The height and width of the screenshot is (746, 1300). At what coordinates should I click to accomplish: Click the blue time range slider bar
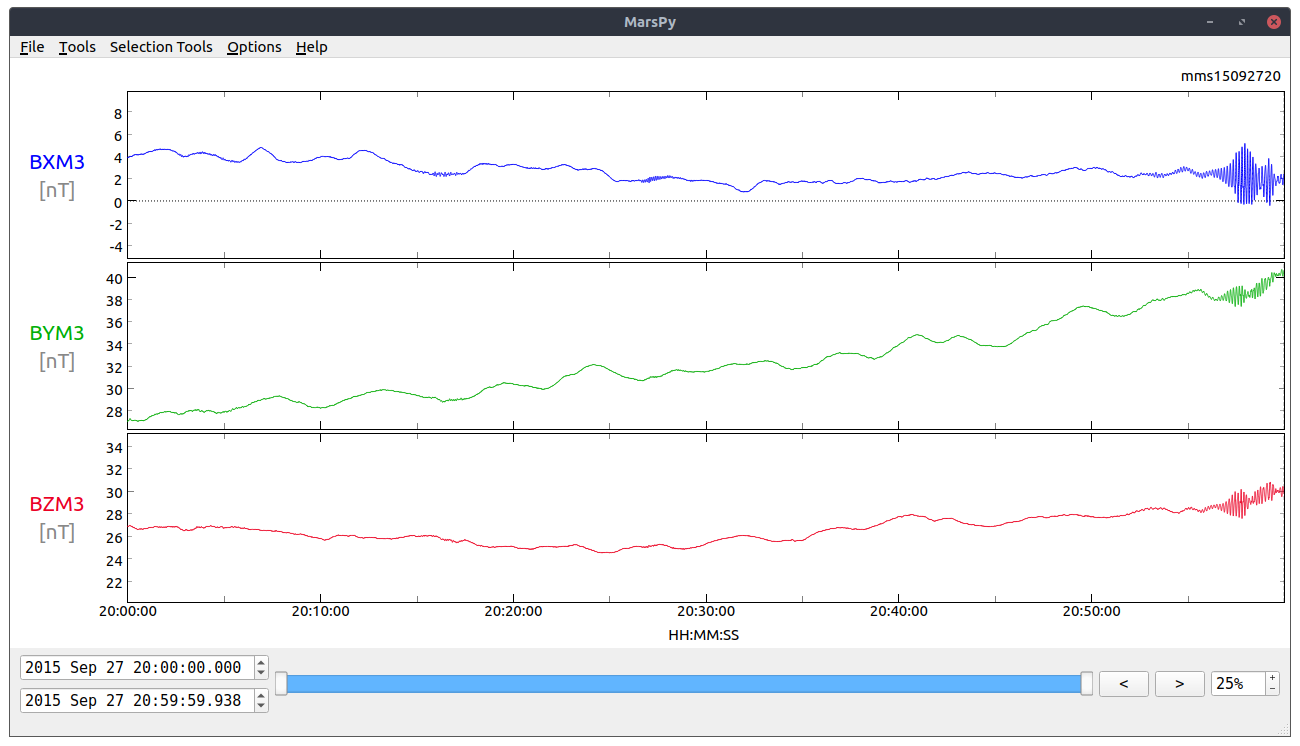684,684
